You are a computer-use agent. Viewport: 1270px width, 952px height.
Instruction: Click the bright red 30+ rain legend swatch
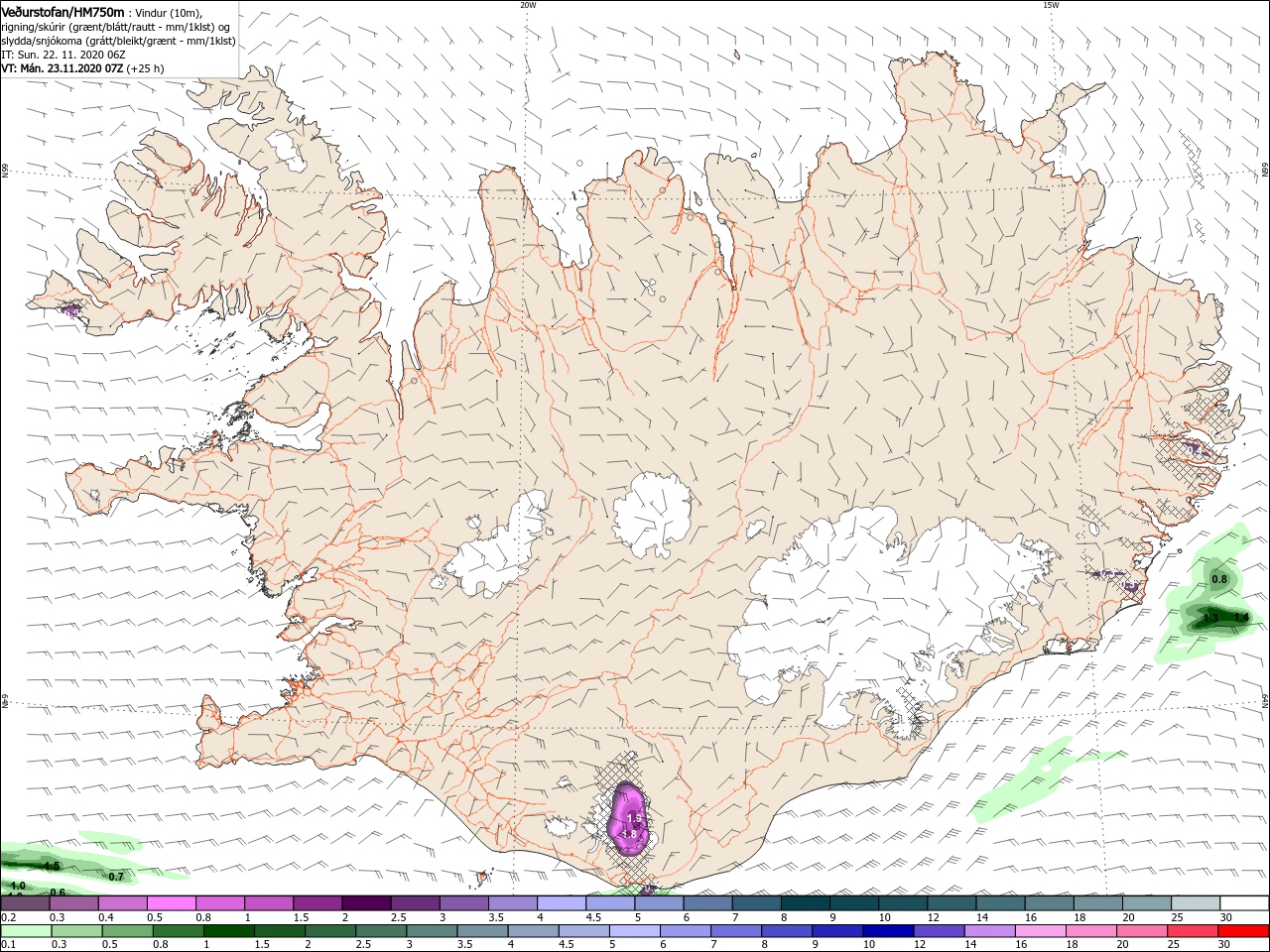pos(1242,931)
